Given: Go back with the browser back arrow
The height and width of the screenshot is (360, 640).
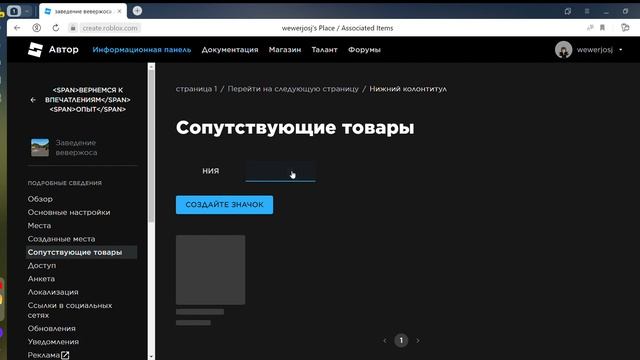Looking at the screenshot, I should (x=17, y=28).
